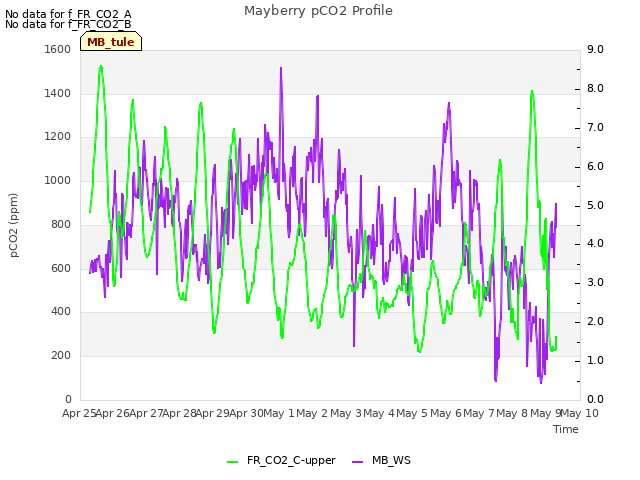Click the 8.0 right axis value
640x480 pixels.
click(x=595, y=89)
